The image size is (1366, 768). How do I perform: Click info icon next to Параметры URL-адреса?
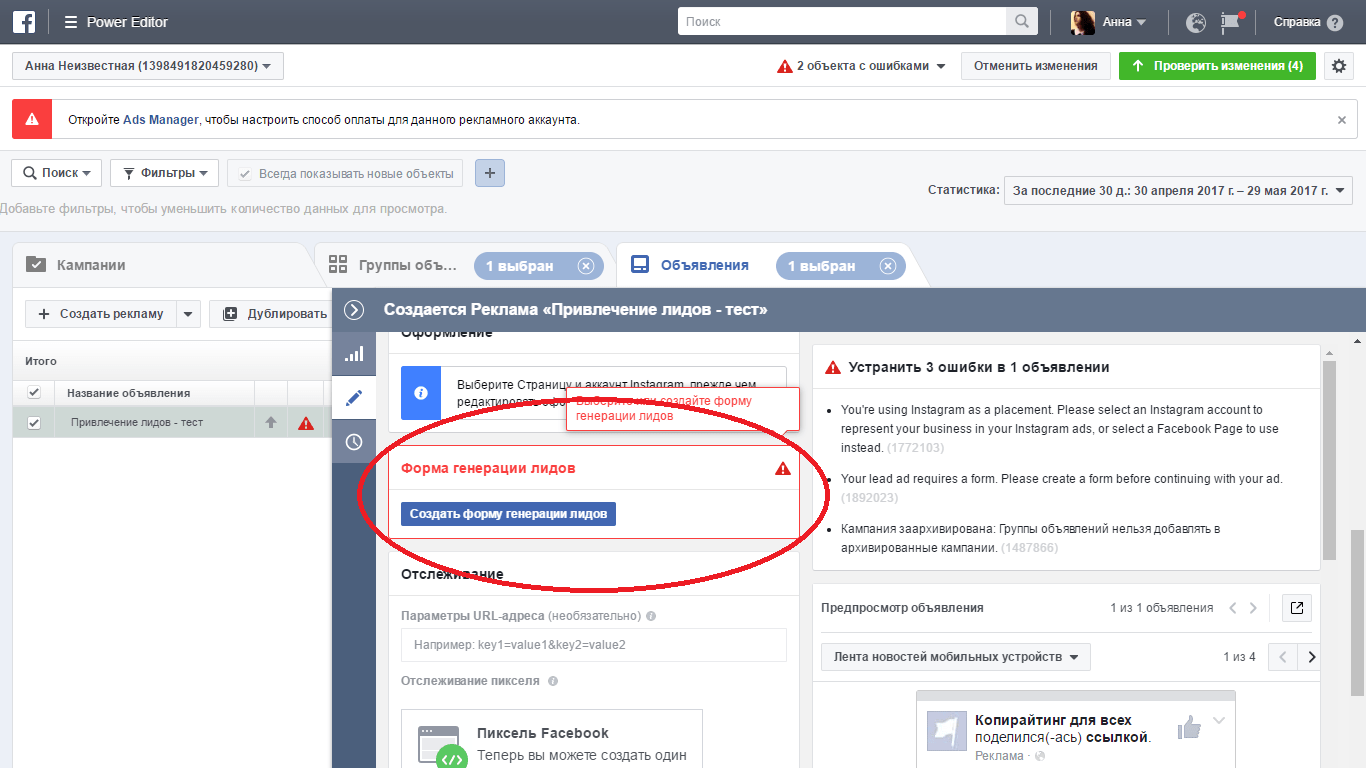tap(651, 617)
